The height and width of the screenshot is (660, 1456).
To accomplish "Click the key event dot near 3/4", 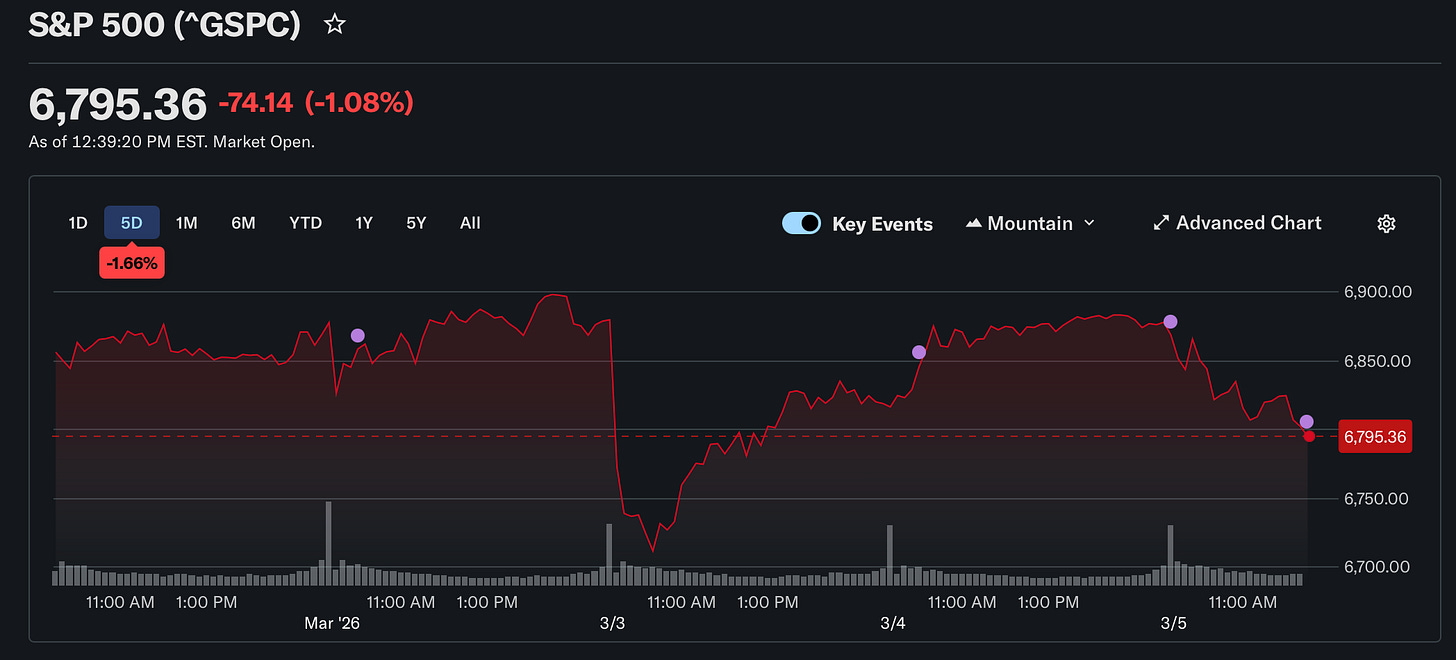I will tap(919, 352).
